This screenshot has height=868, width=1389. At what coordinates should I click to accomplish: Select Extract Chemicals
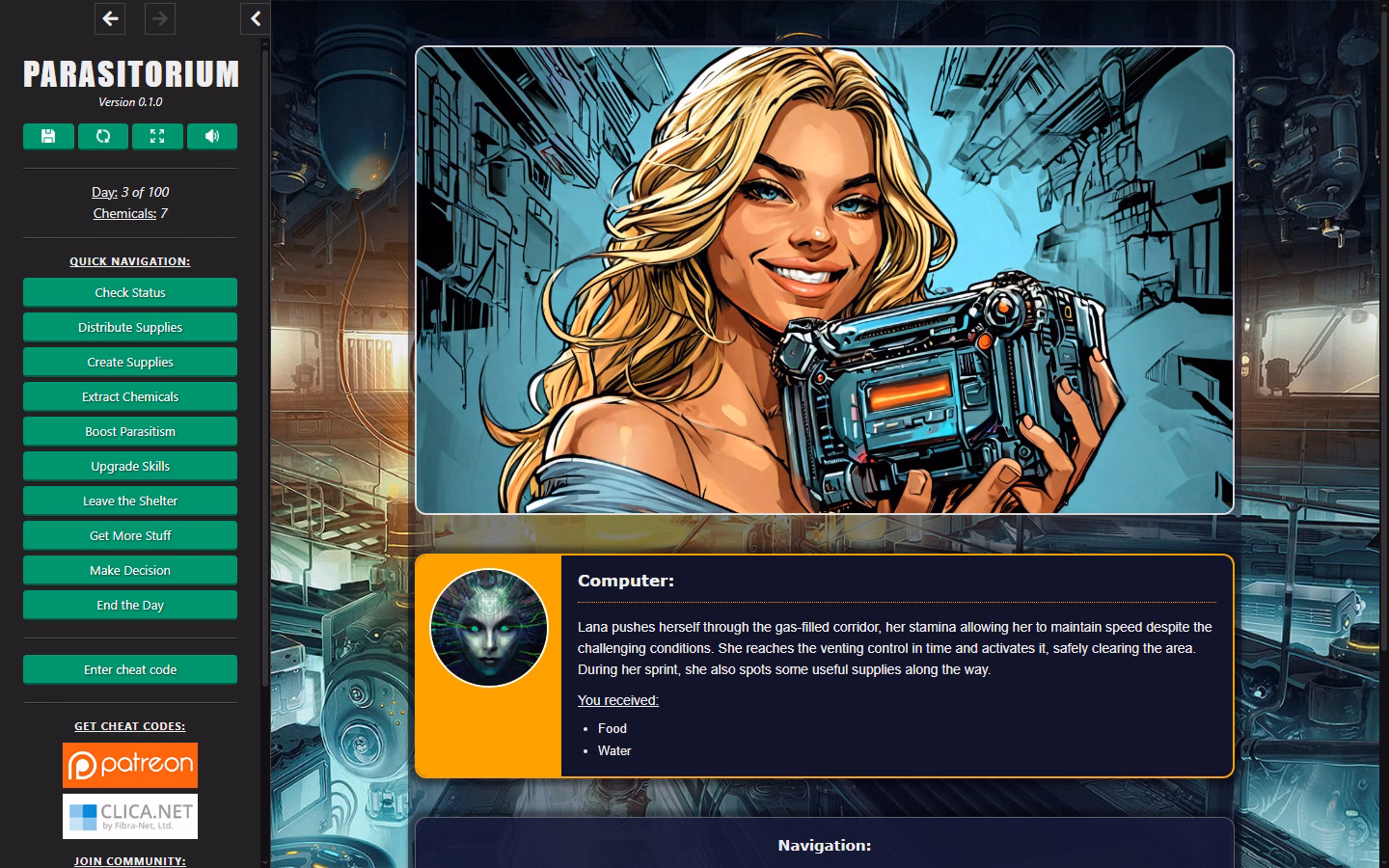coord(130,396)
